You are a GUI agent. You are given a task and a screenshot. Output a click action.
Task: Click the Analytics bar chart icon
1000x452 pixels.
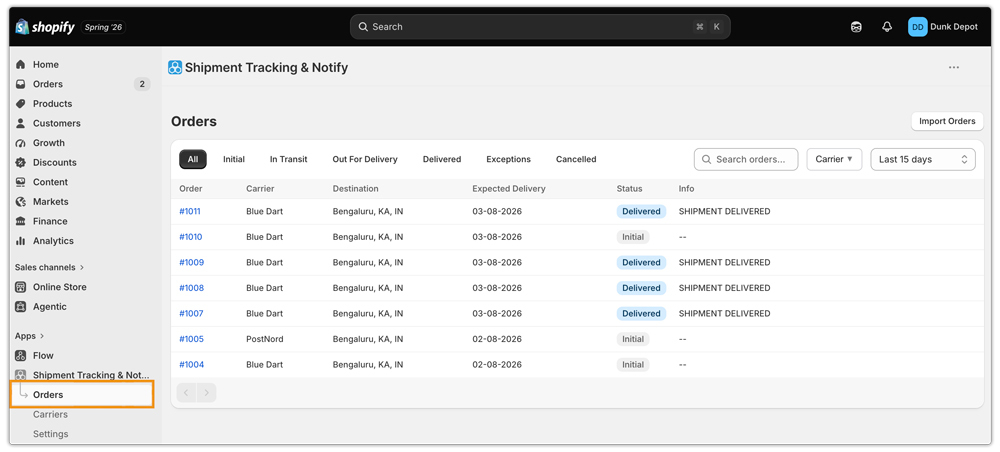tap(21, 241)
